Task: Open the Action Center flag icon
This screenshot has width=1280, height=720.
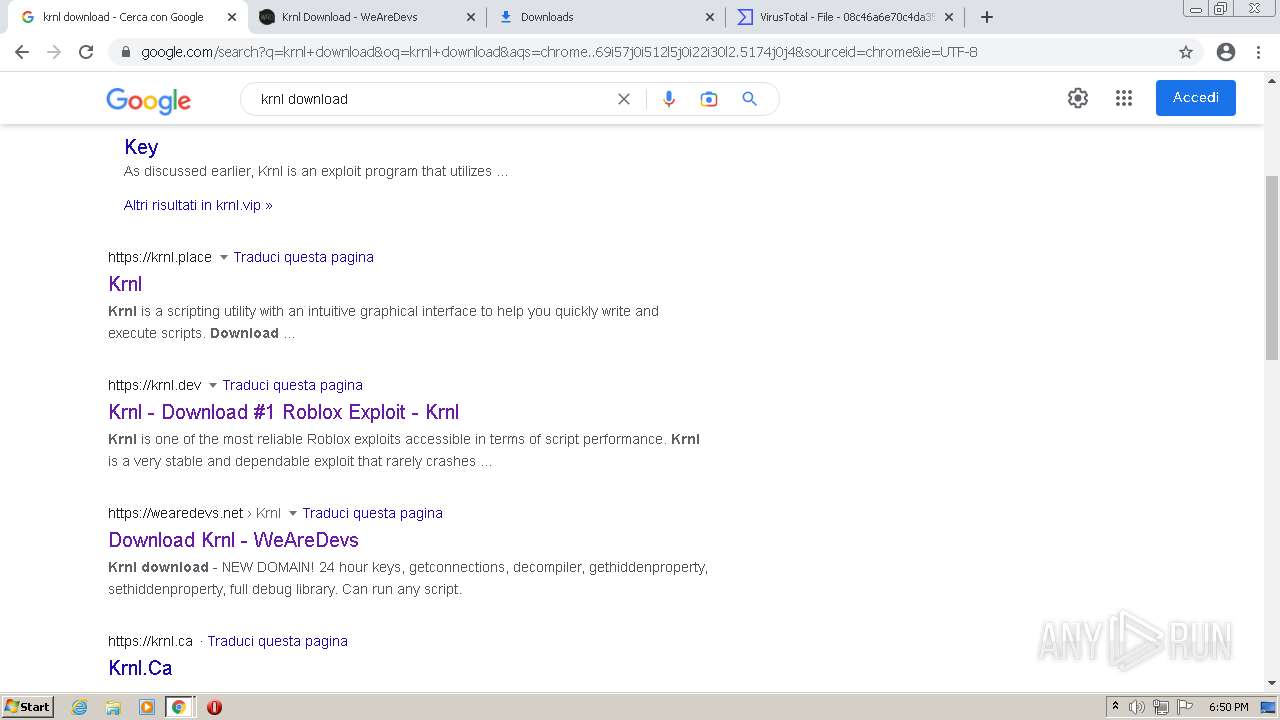Action: (1185, 707)
